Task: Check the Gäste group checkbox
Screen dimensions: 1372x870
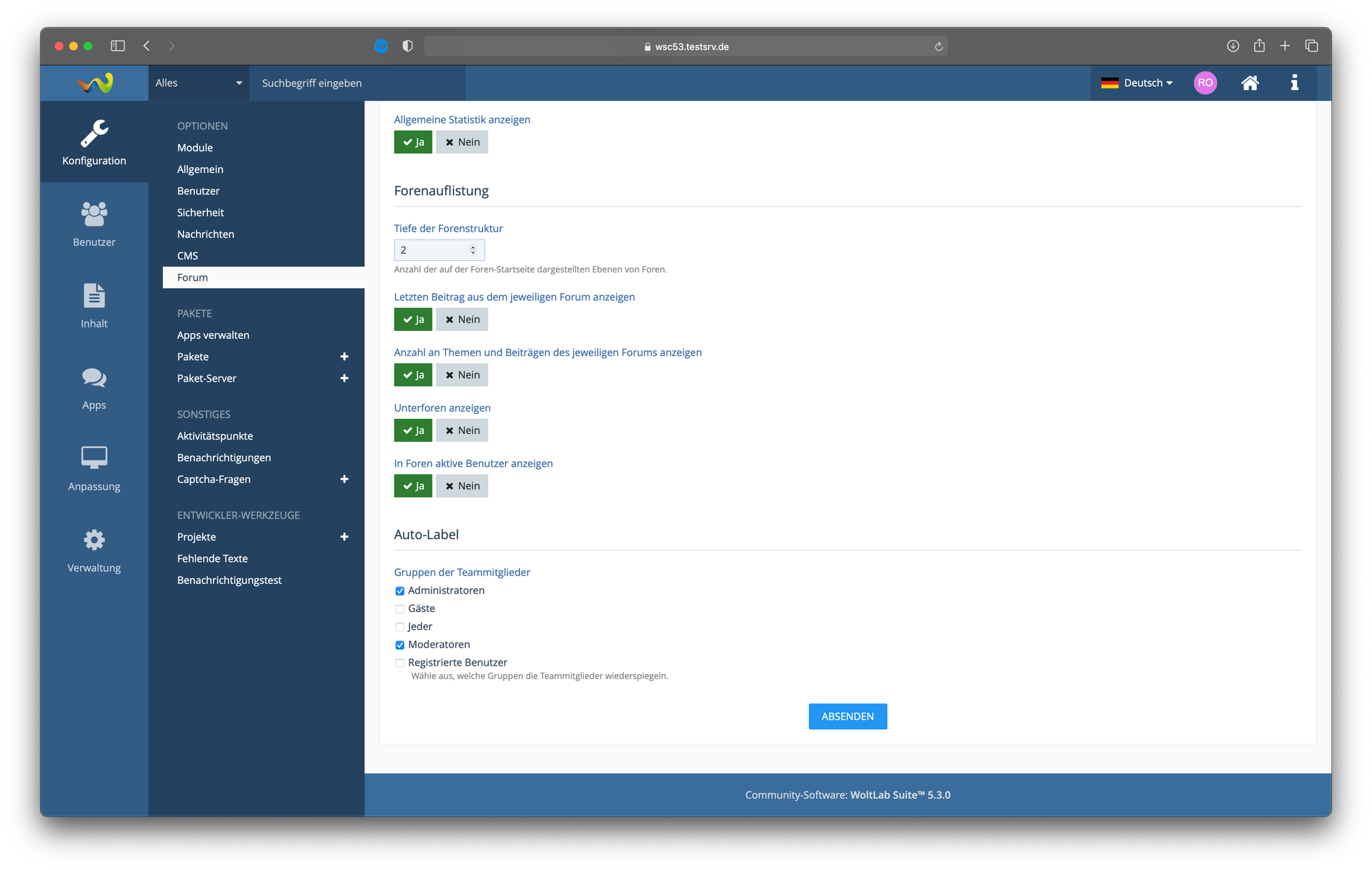Action: 400,609
